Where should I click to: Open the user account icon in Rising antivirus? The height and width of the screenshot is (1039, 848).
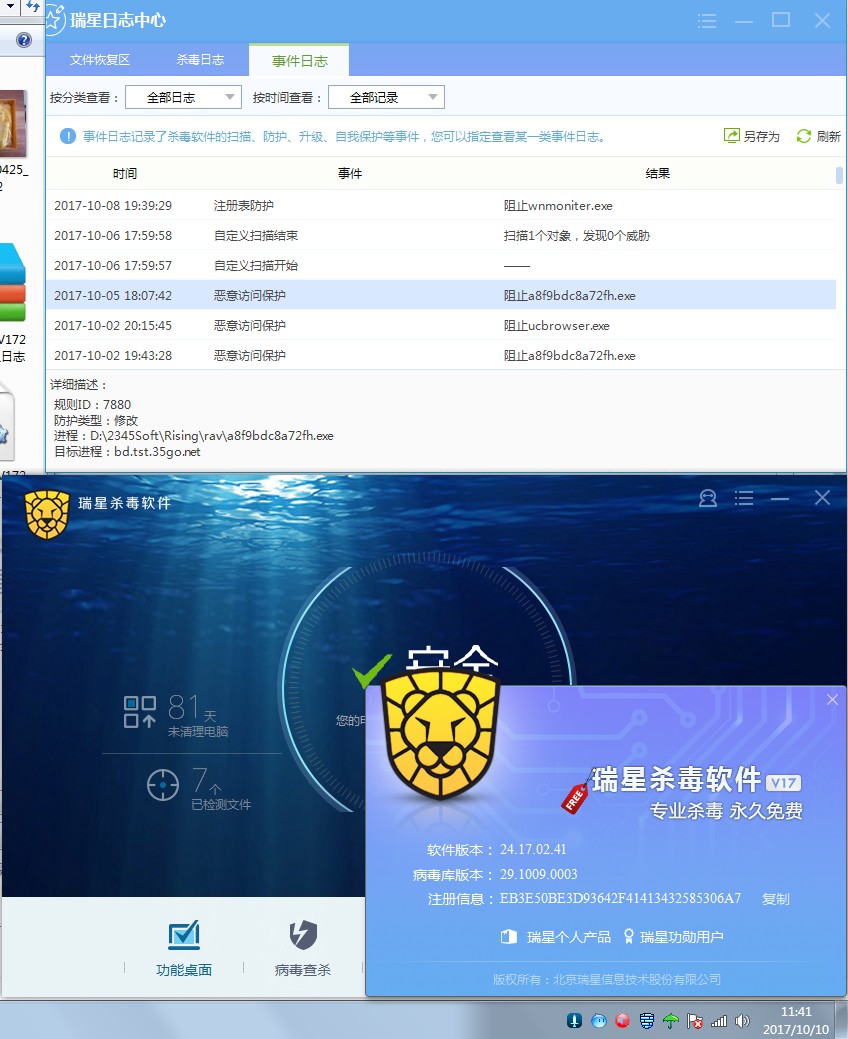pyautogui.click(x=708, y=498)
